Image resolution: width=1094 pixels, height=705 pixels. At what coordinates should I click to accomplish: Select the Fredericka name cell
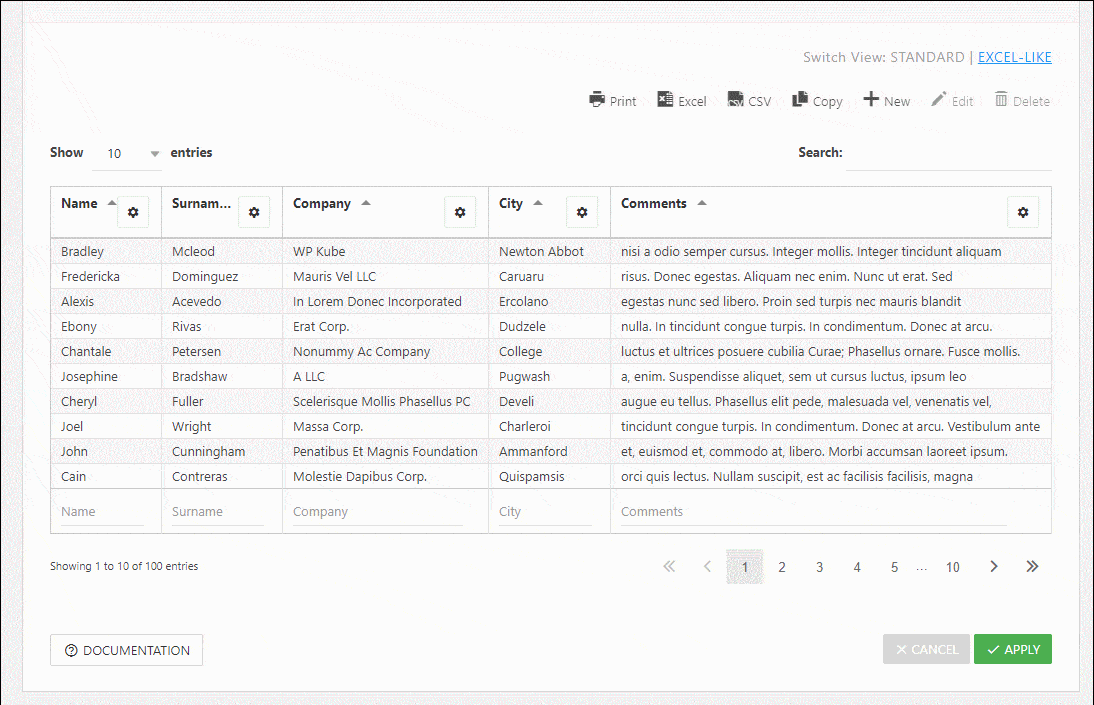pyautogui.click(x=106, y=276)
